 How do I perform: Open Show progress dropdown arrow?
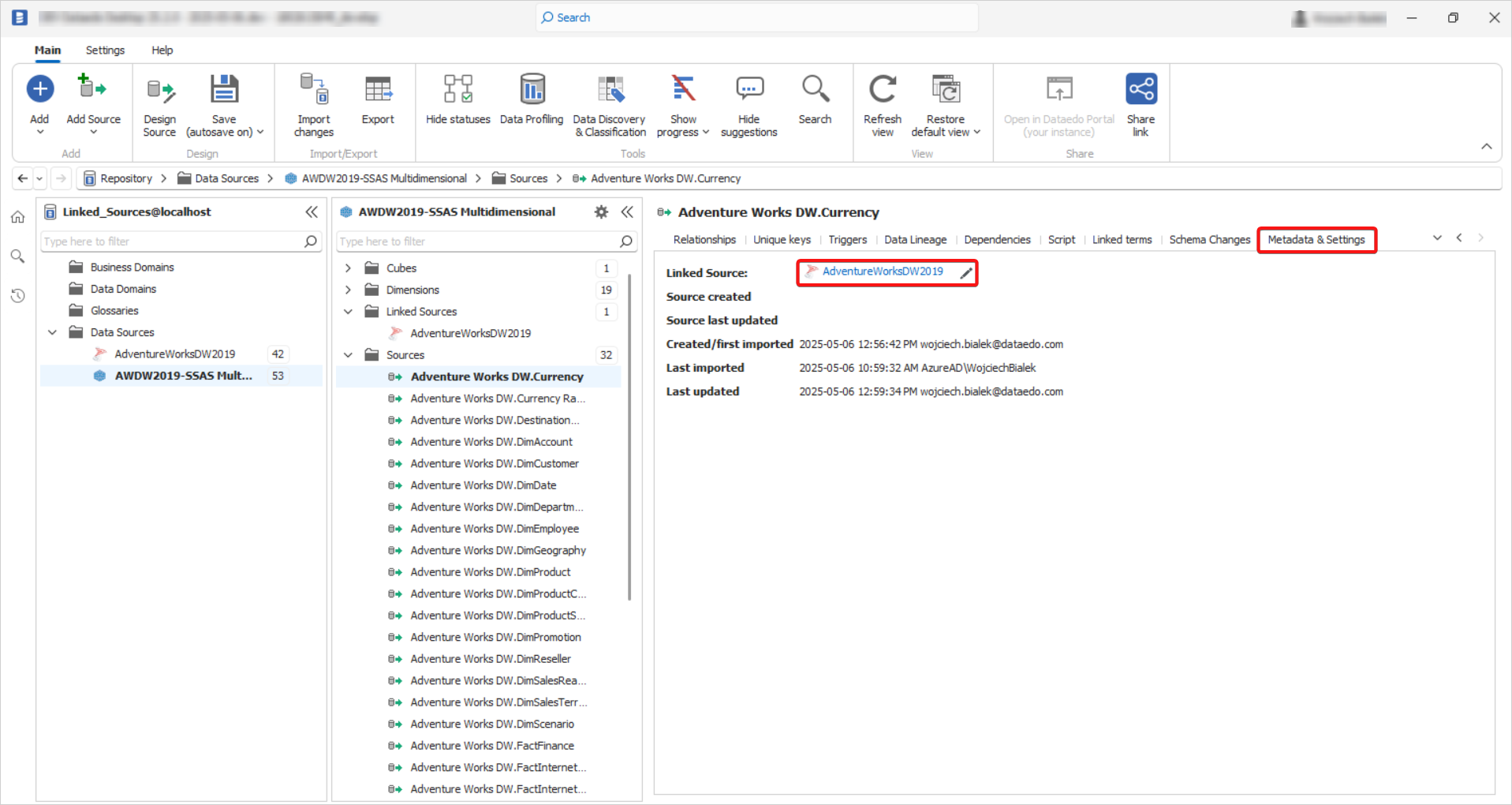pyautogui.click(x=706, y=133)
